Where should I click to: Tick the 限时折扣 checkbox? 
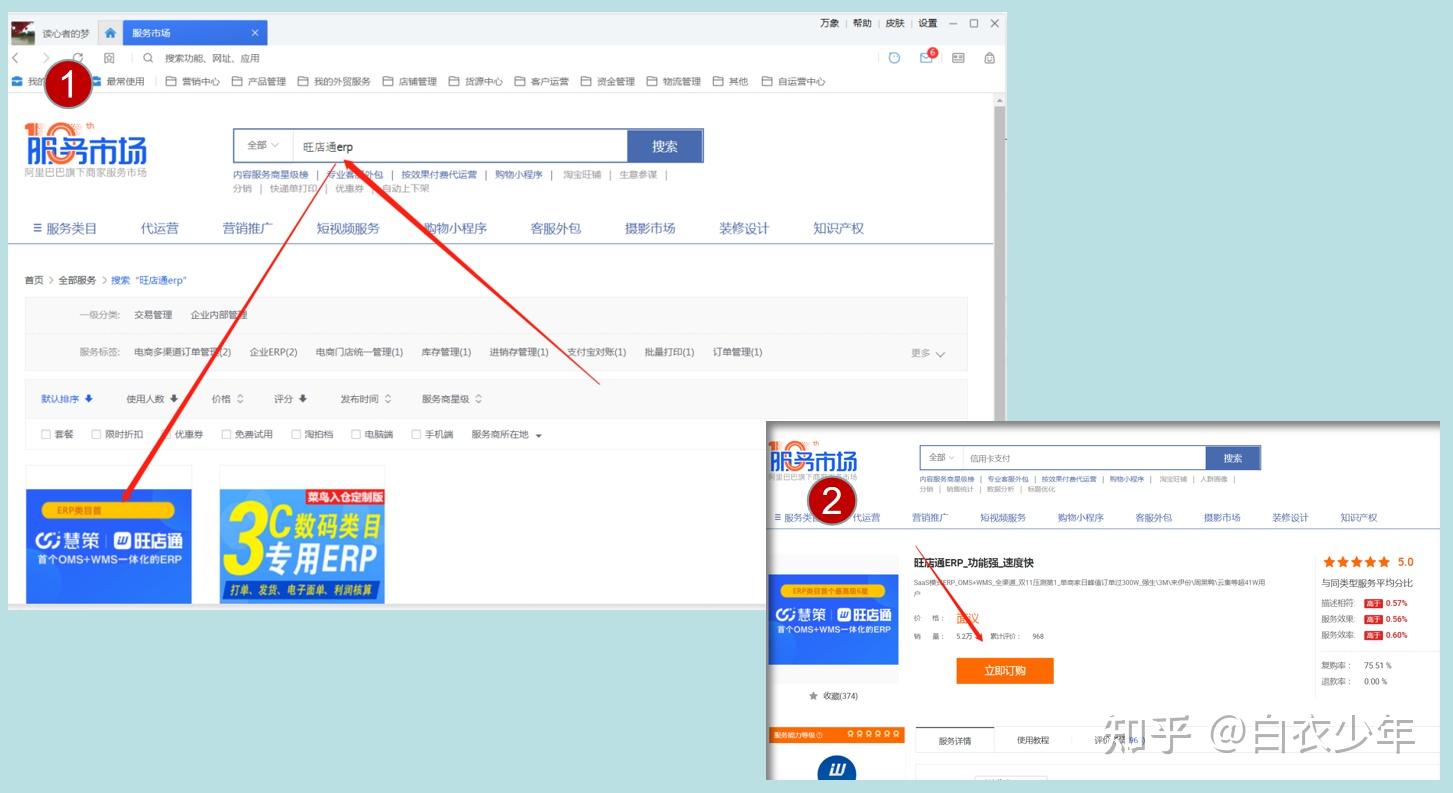96,435
